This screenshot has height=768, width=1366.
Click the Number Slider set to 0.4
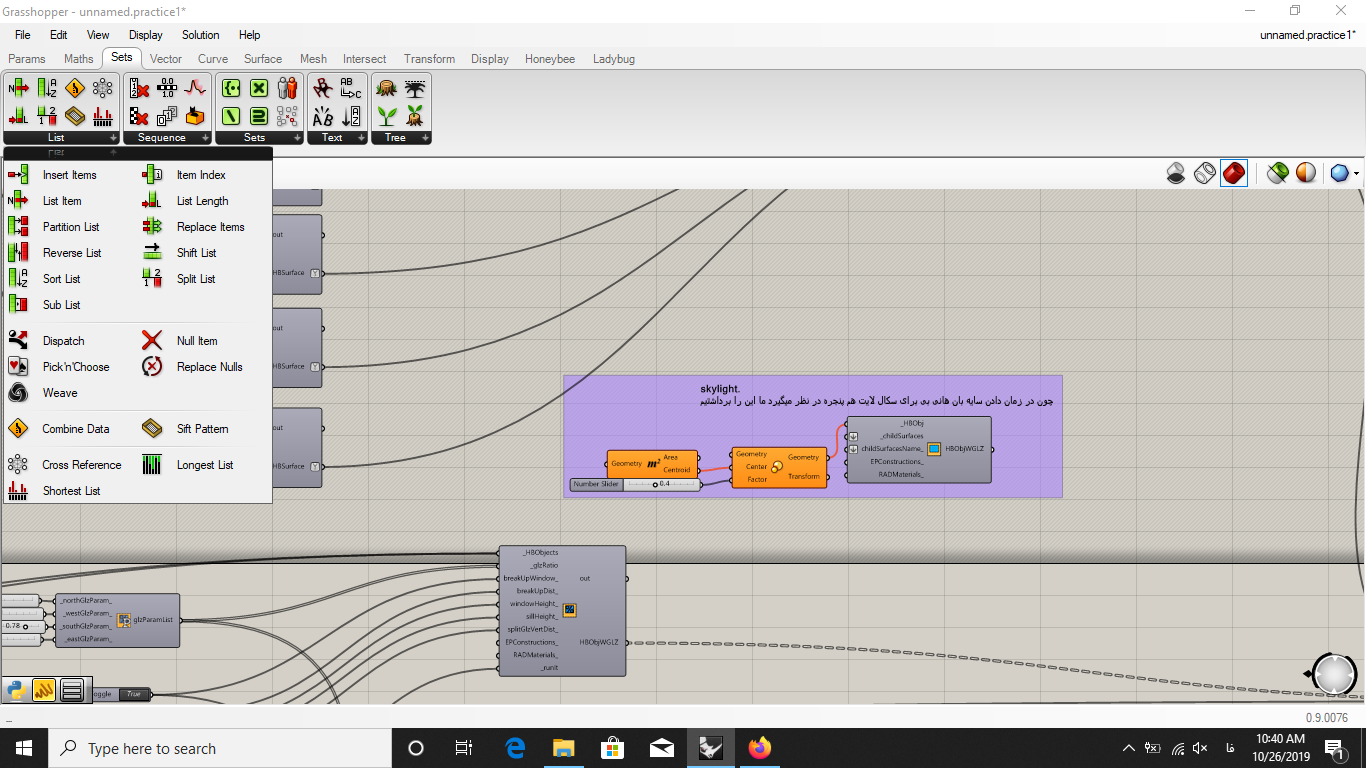(635, 485)
